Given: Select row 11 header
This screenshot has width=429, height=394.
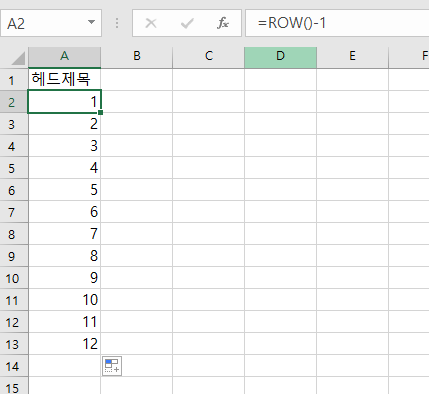Looking at the screenshot, I should coord(14,300).
